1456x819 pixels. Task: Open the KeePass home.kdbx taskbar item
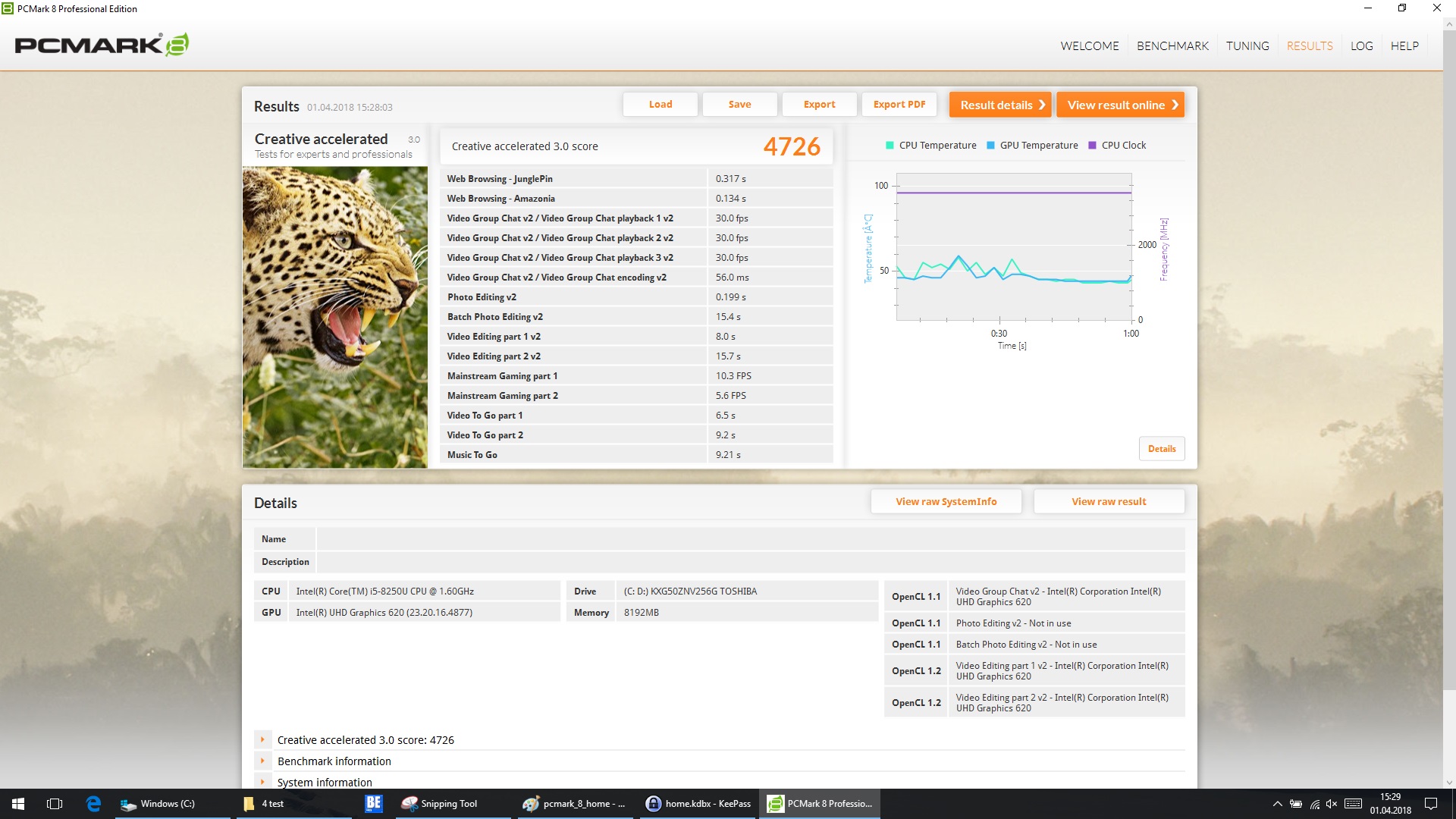point(698,804)
